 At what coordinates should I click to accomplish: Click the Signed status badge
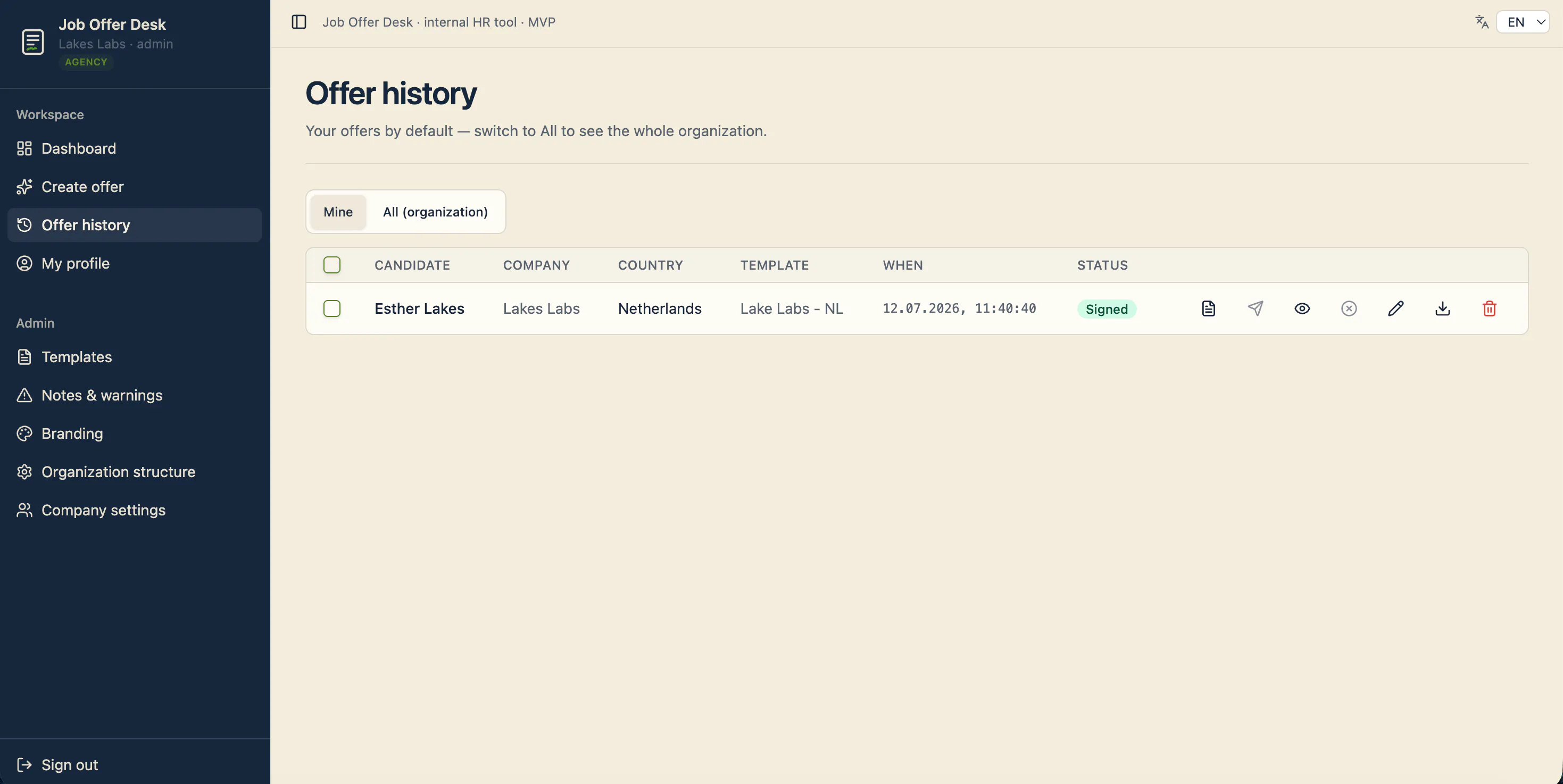(x=1107, y=309)
